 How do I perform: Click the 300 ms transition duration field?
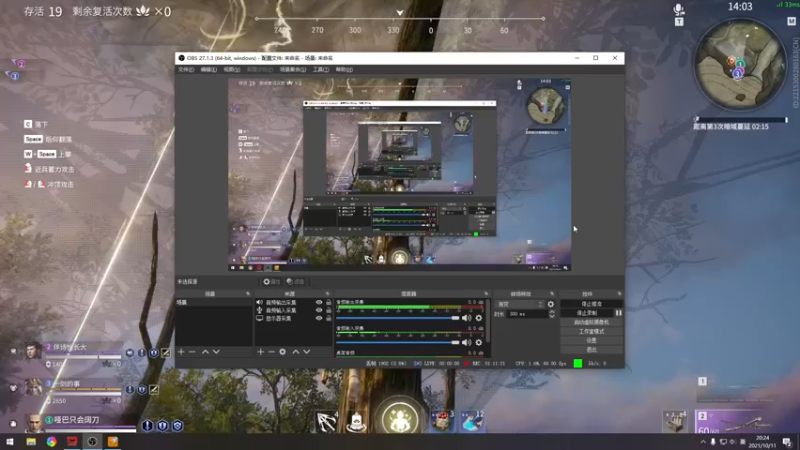click(528, 314)
